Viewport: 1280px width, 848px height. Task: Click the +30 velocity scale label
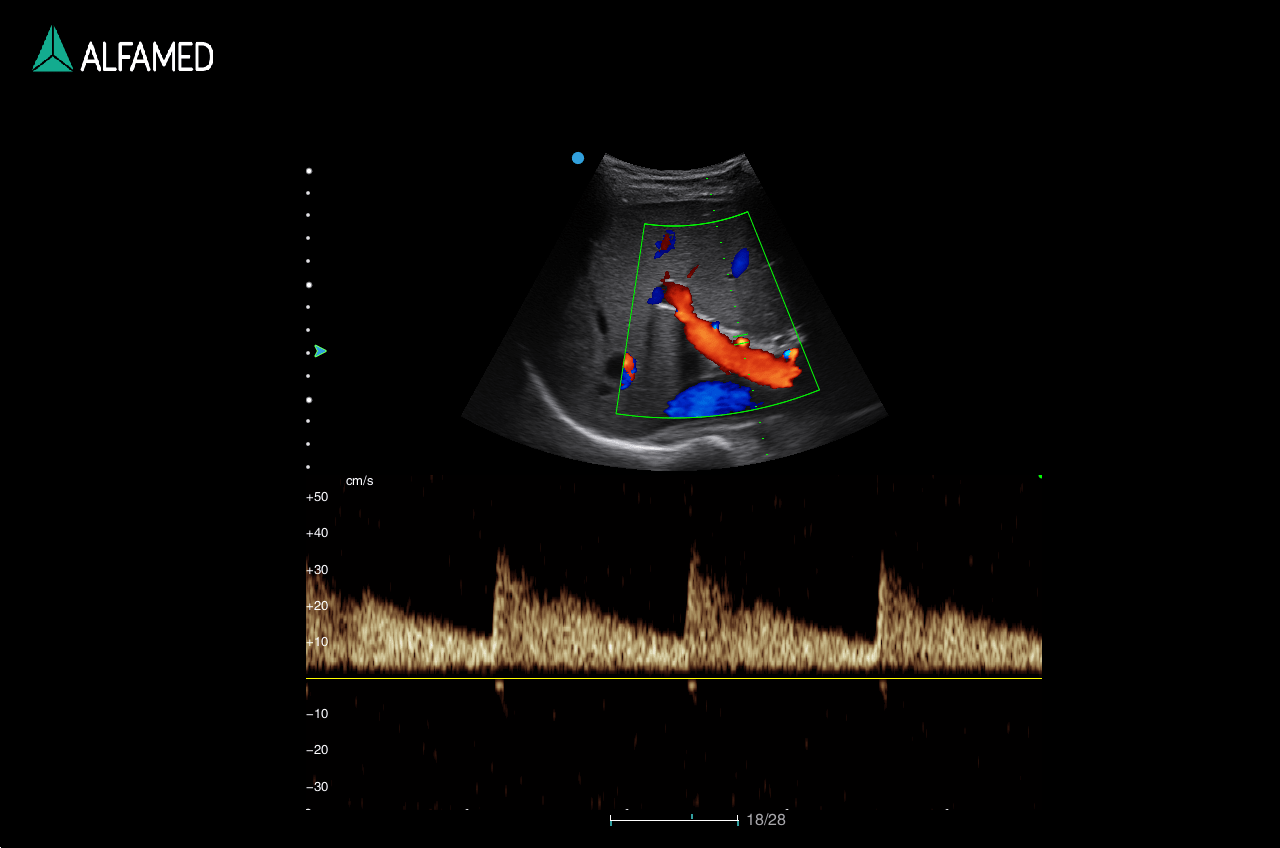click(x=317, y=570)
